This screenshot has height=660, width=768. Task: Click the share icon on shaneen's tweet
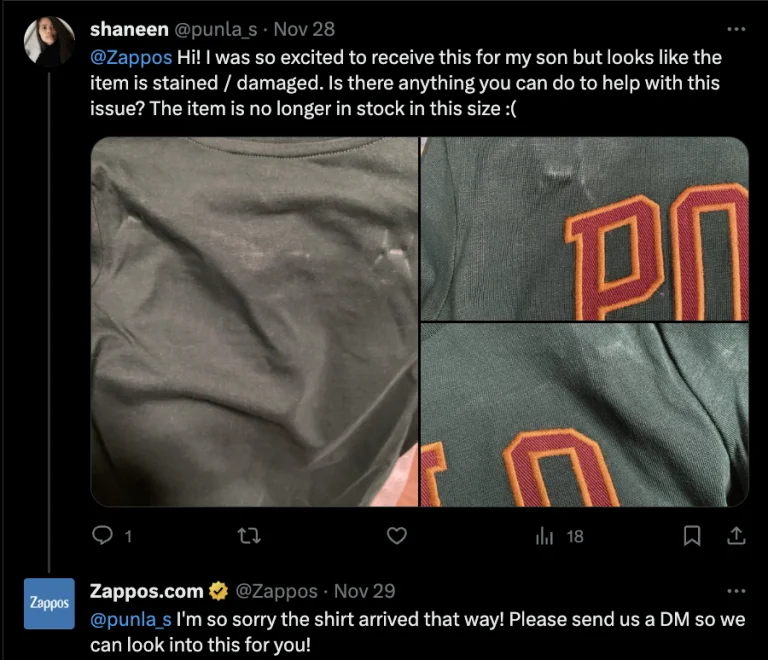point(735,537)
